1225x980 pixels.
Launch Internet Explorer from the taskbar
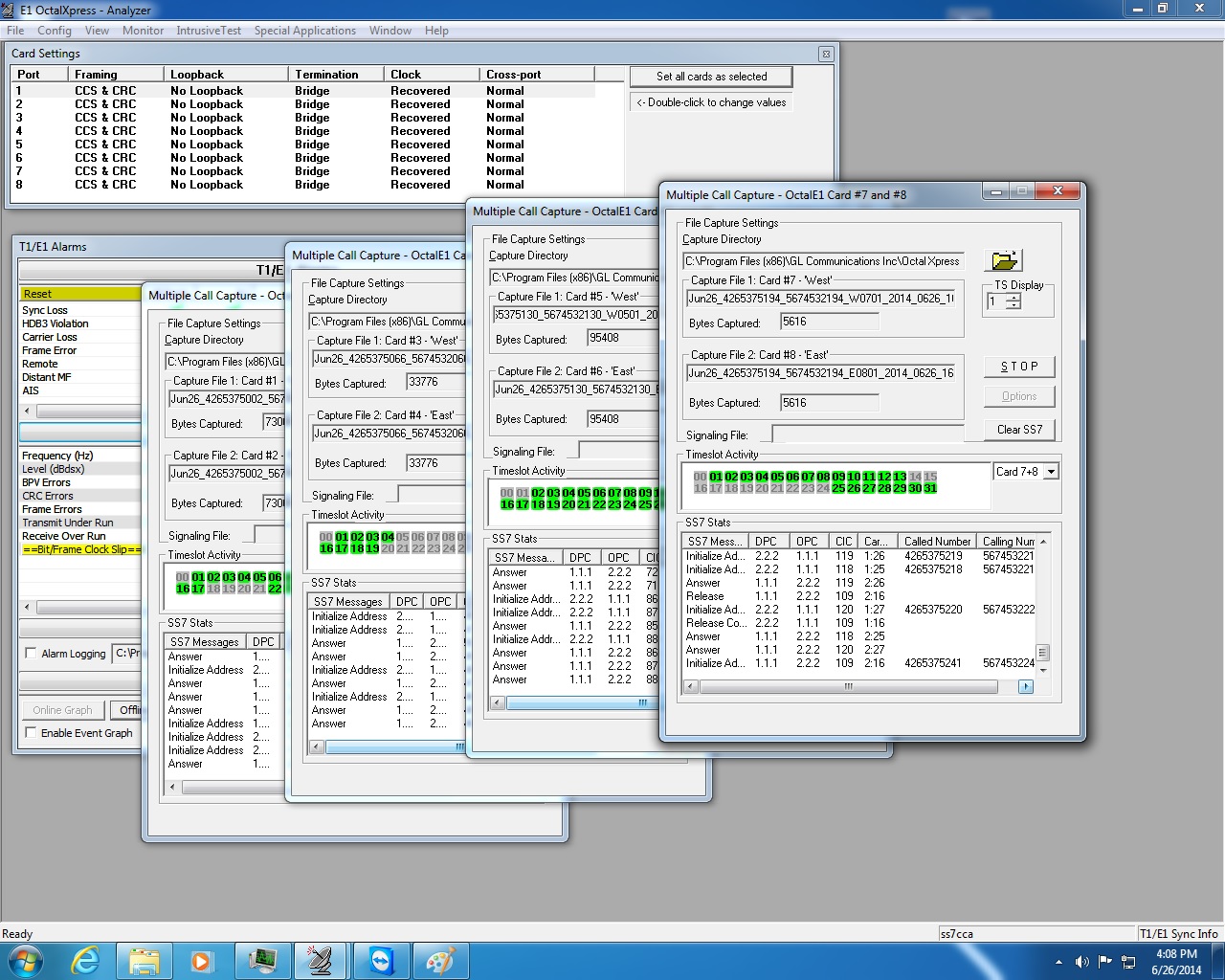point(84,960)
